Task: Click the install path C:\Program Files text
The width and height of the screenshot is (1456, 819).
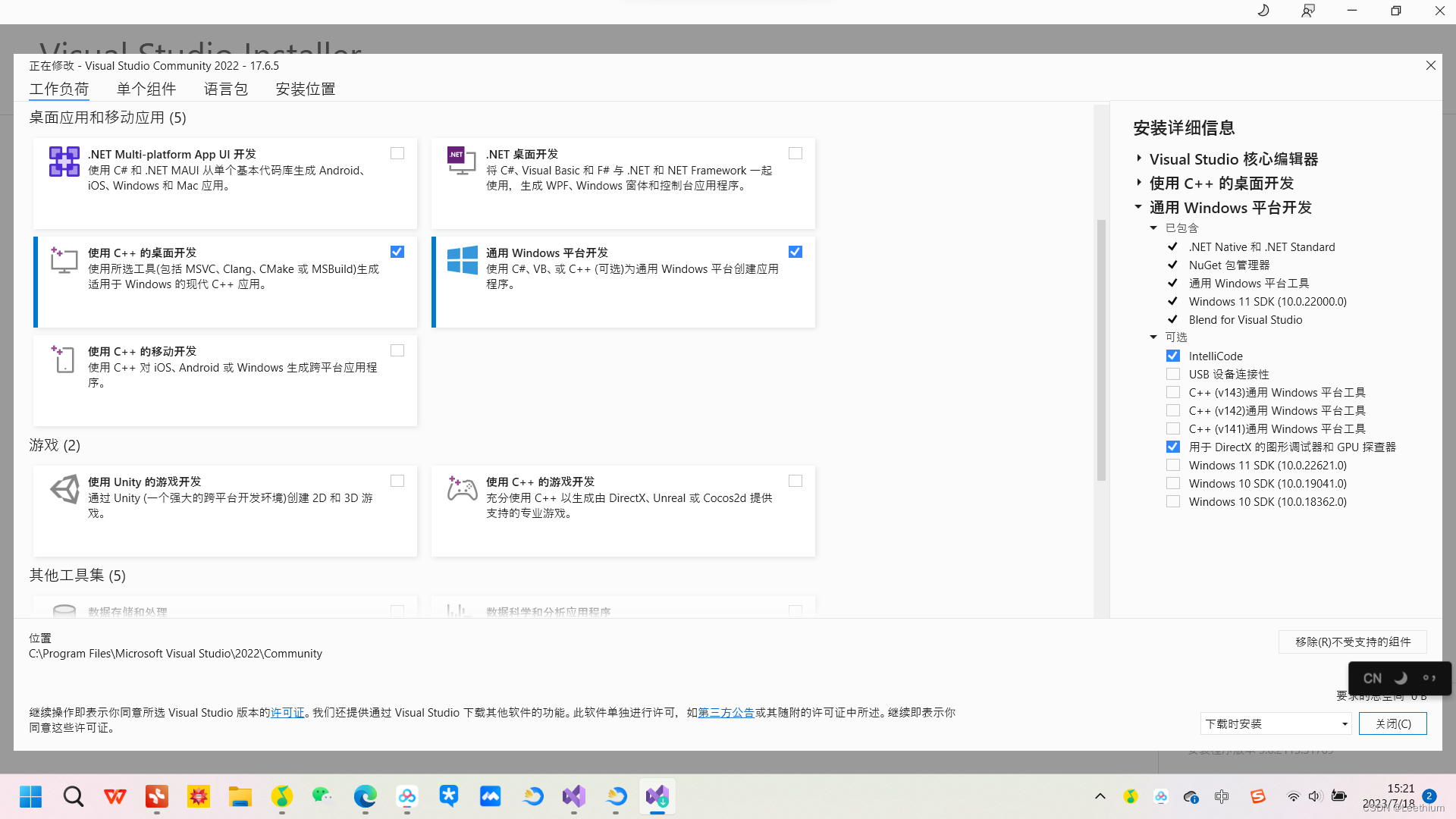Action: coord(175,654)
